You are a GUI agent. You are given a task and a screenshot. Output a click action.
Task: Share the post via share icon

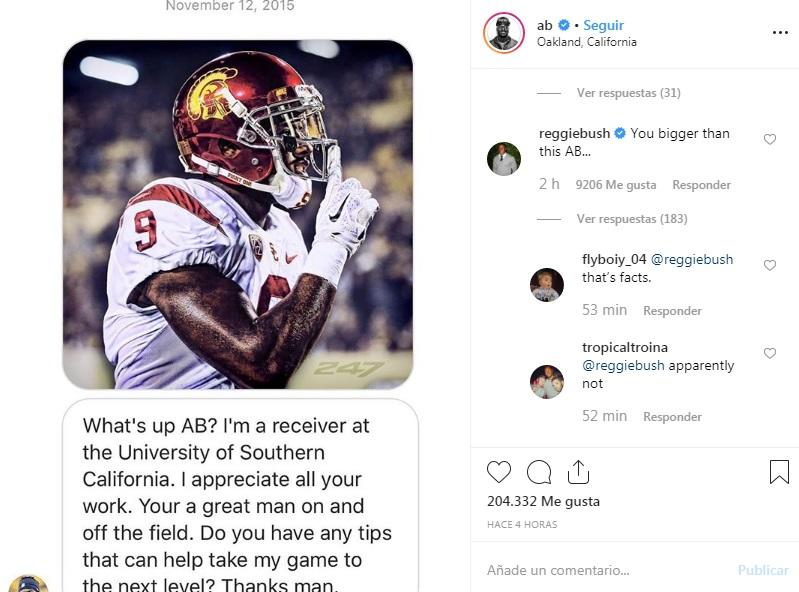(x=578, y=472)
